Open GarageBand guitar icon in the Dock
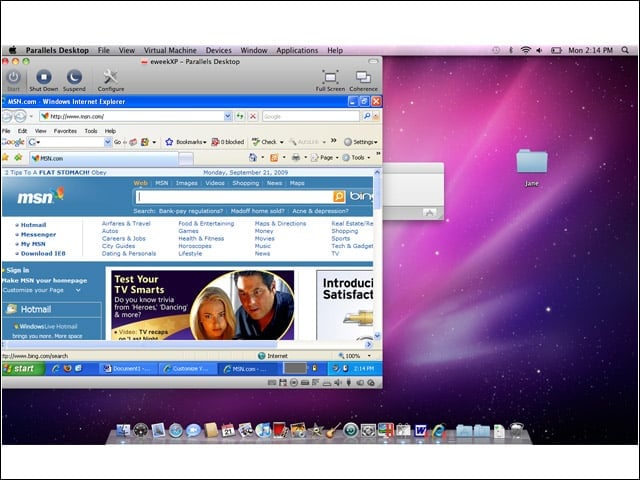640x480 pixels. 333,431
